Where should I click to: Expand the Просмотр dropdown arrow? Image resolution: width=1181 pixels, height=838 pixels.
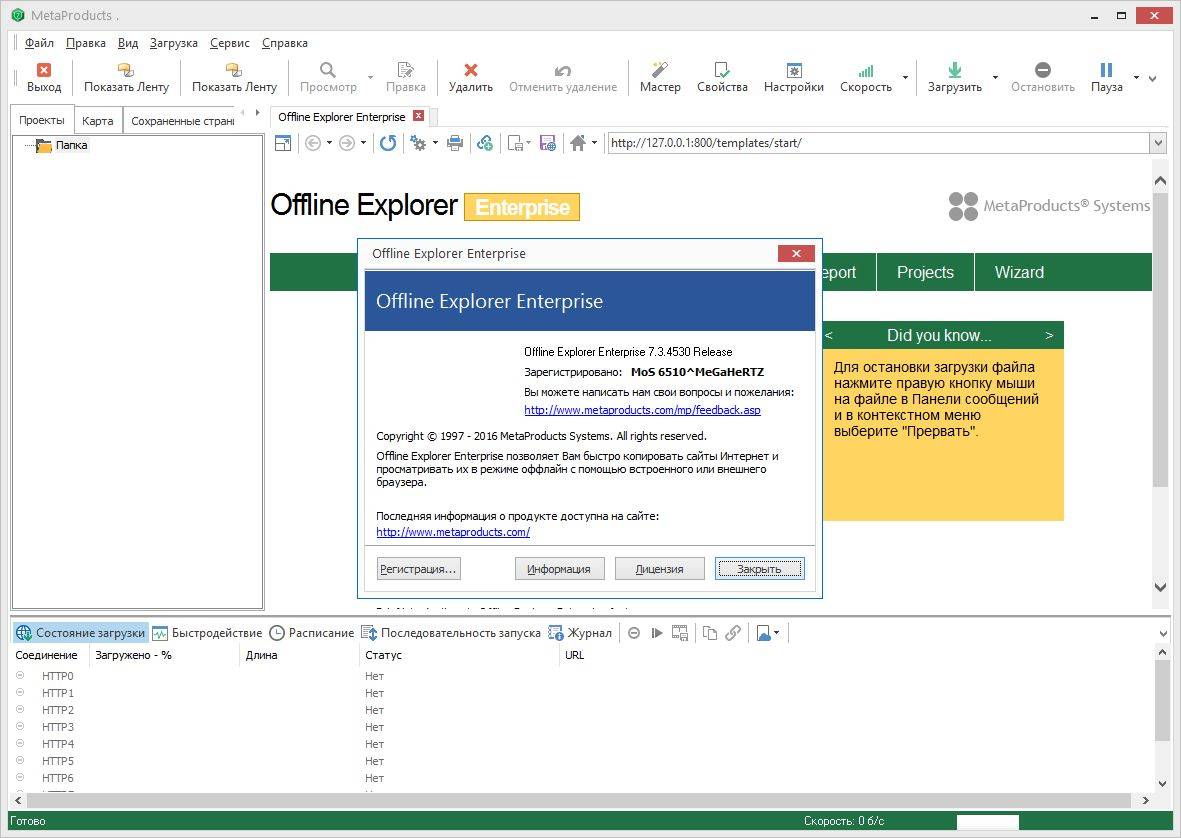371,78
